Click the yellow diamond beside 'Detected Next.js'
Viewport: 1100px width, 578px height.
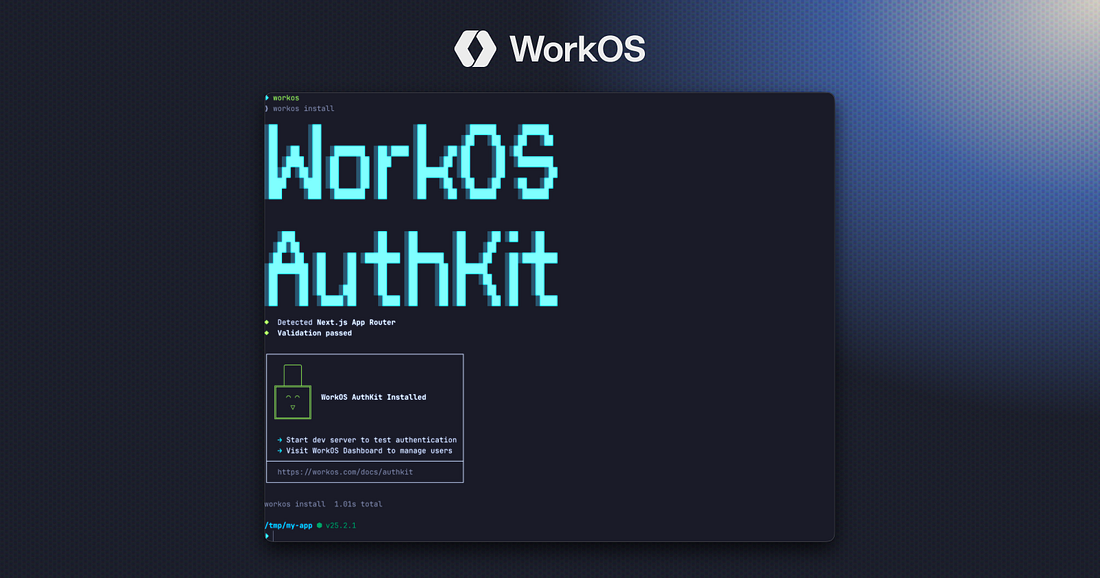click(267, 323)
